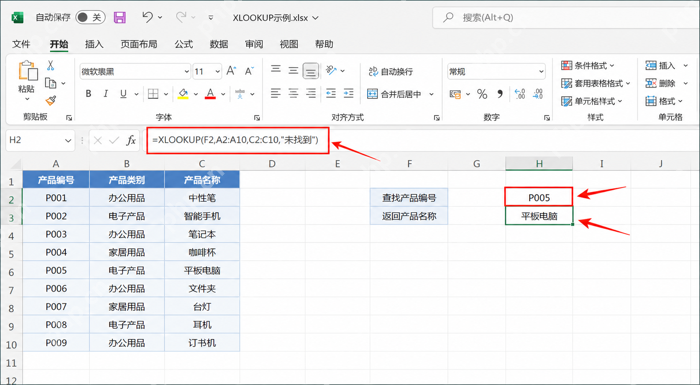700x385 pixels.
Task: Toggle 自动换行 wrap text
Action: click(x=391, y=71)
